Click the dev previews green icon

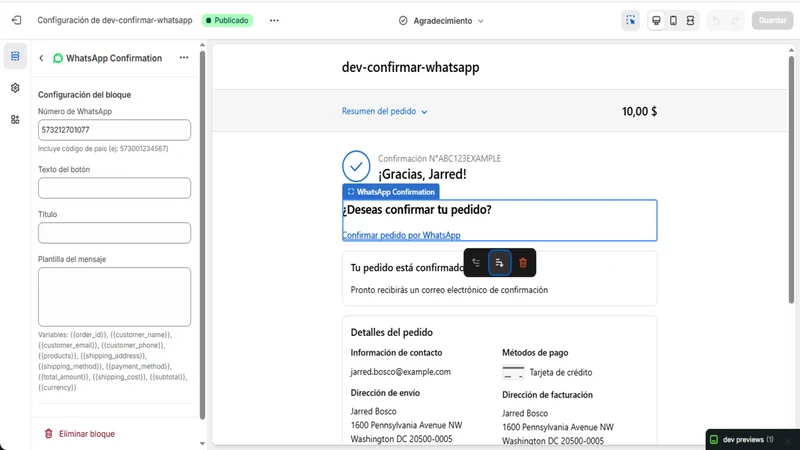[714, 440]
